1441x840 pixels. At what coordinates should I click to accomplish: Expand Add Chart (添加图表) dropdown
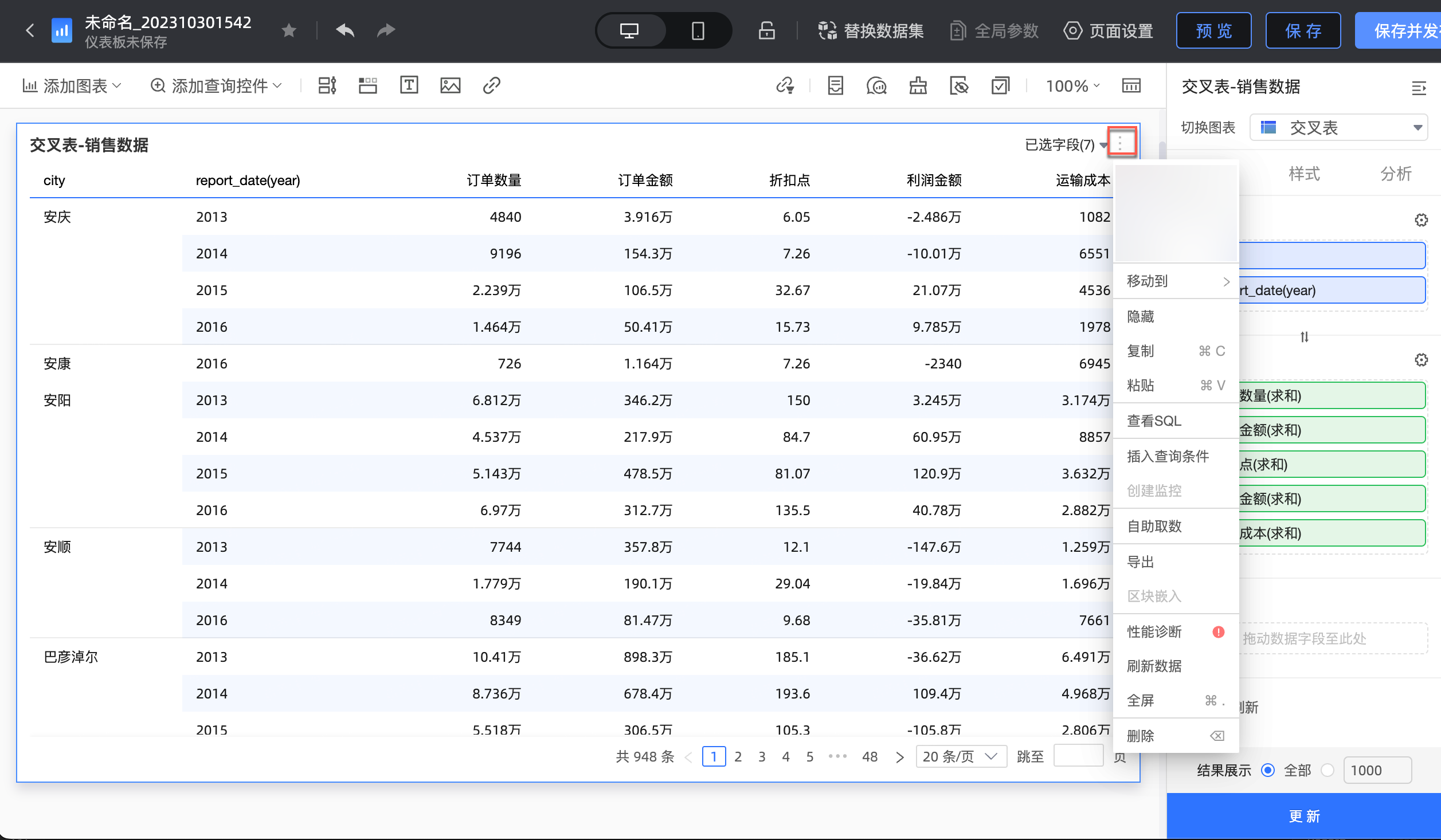(72, 86)
